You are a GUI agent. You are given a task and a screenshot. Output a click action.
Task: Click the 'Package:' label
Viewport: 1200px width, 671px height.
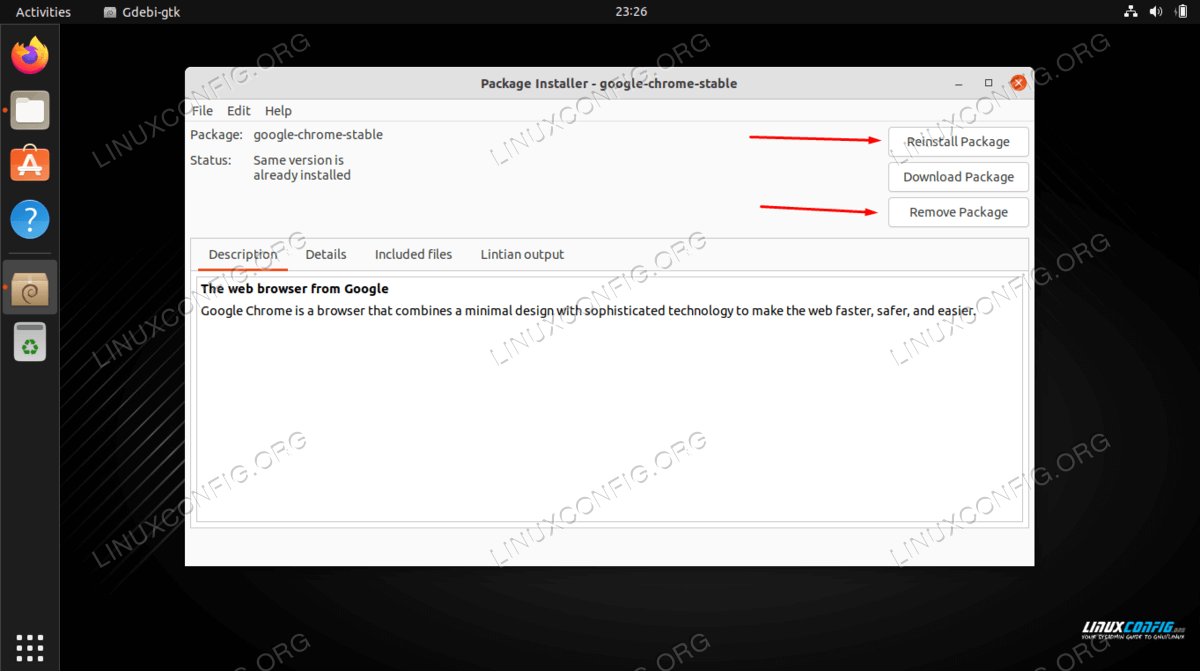[216, 135]
